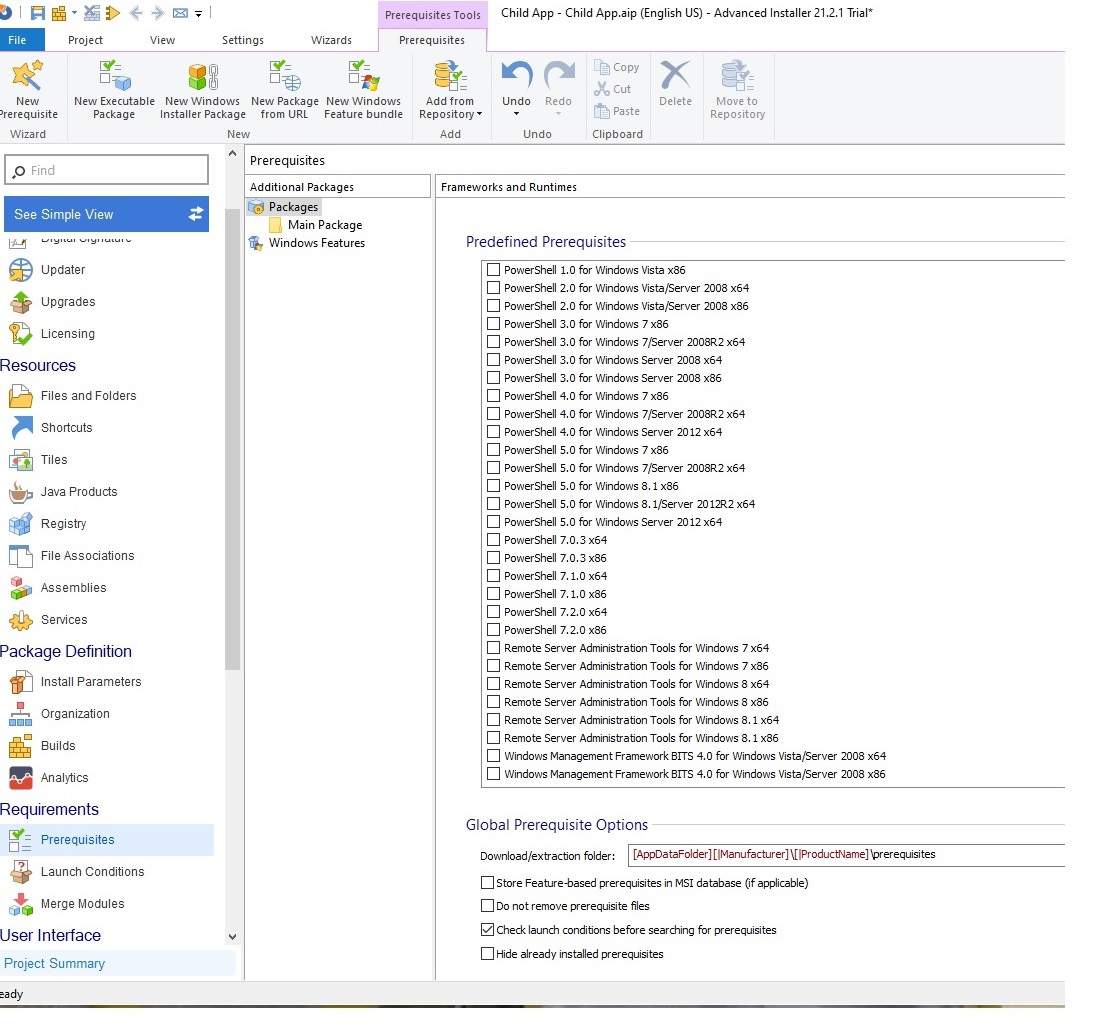This screenshot has width=1101, height=1035.
Task: Click Copy in the Clipboard group
Action: point(617,67)
